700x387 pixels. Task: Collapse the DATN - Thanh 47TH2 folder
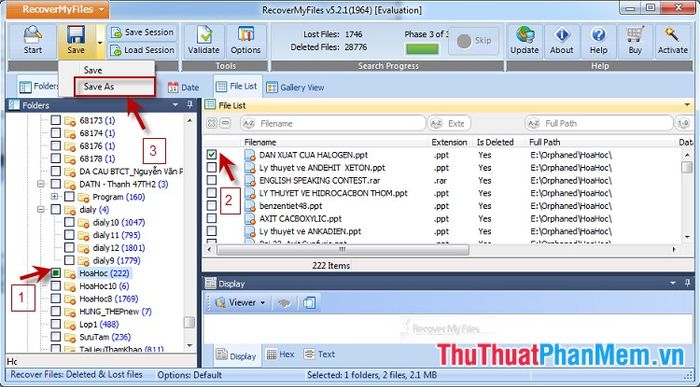41,184
